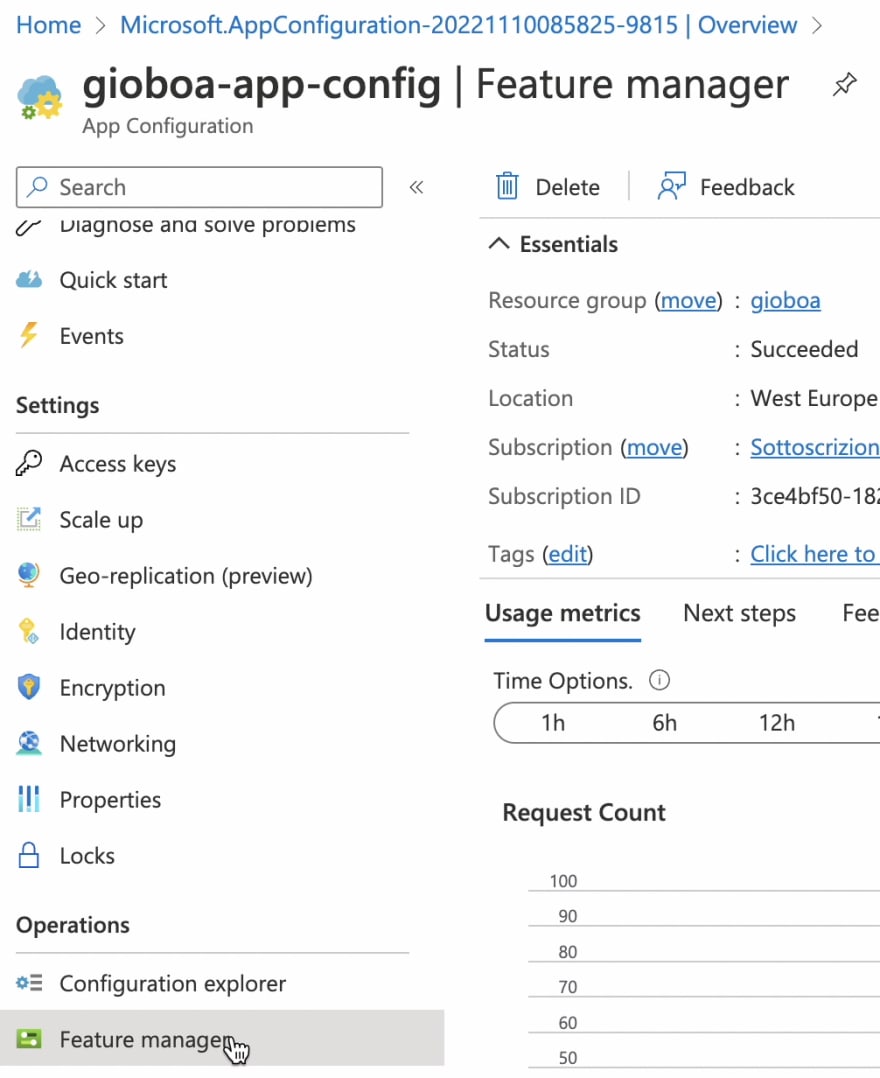Click the Settings section heading
This screenshot has width=880, height=1078.
point(58,406)
